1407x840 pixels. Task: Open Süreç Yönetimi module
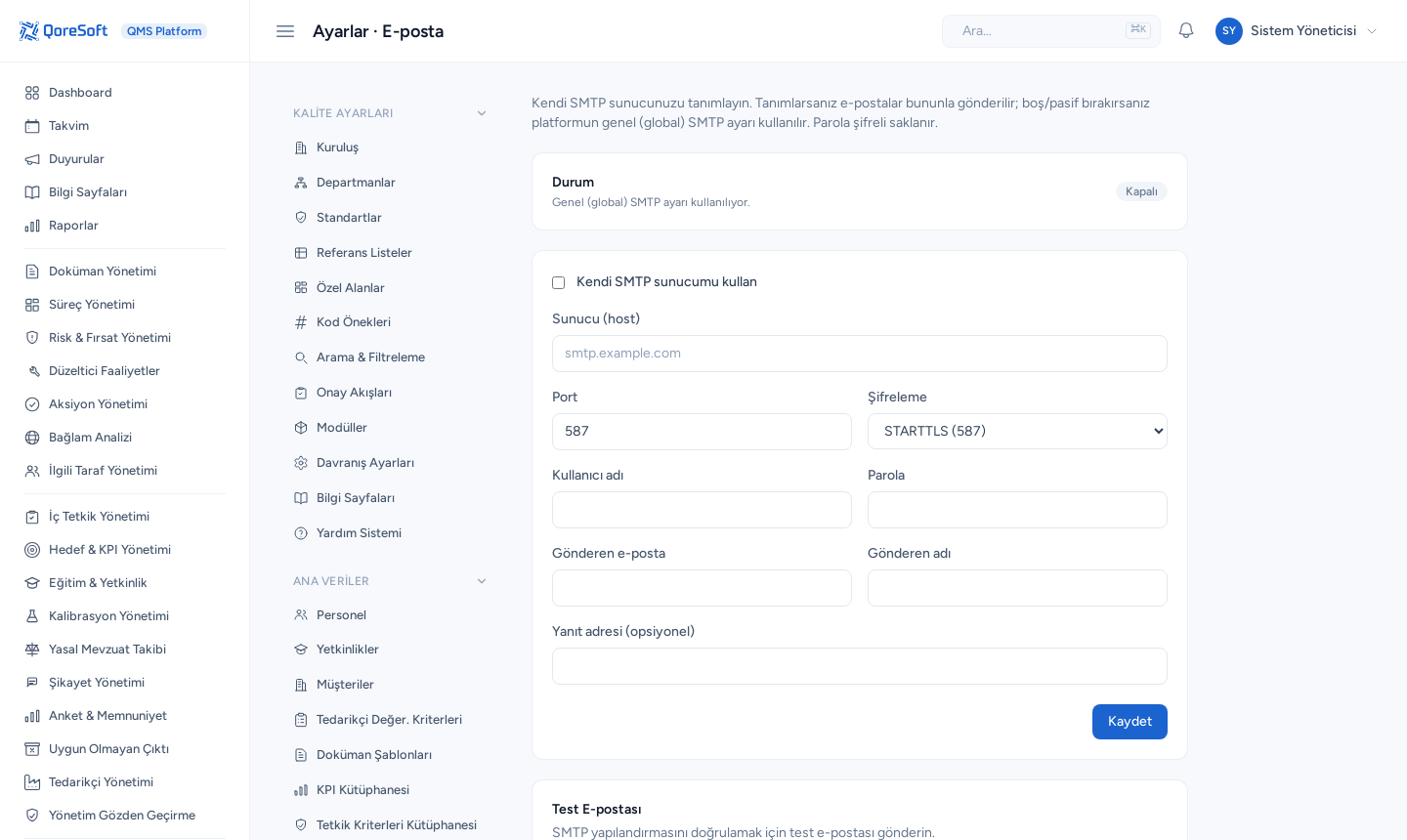click(125, 305)
